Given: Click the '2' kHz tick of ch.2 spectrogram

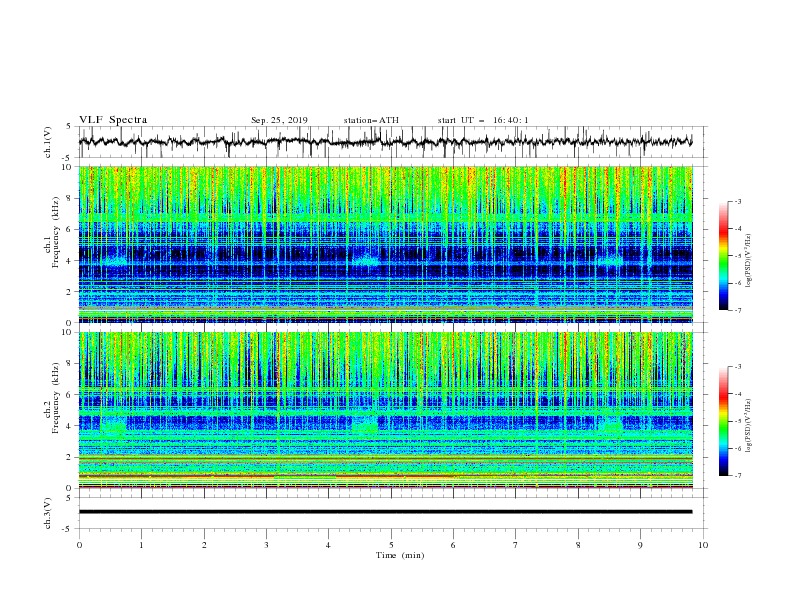Looking at the screenshot, I should [70, 457].
